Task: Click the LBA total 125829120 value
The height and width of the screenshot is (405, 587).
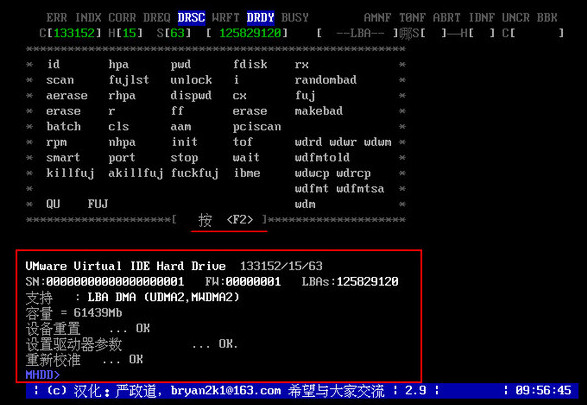Action: tap(250, 33)
